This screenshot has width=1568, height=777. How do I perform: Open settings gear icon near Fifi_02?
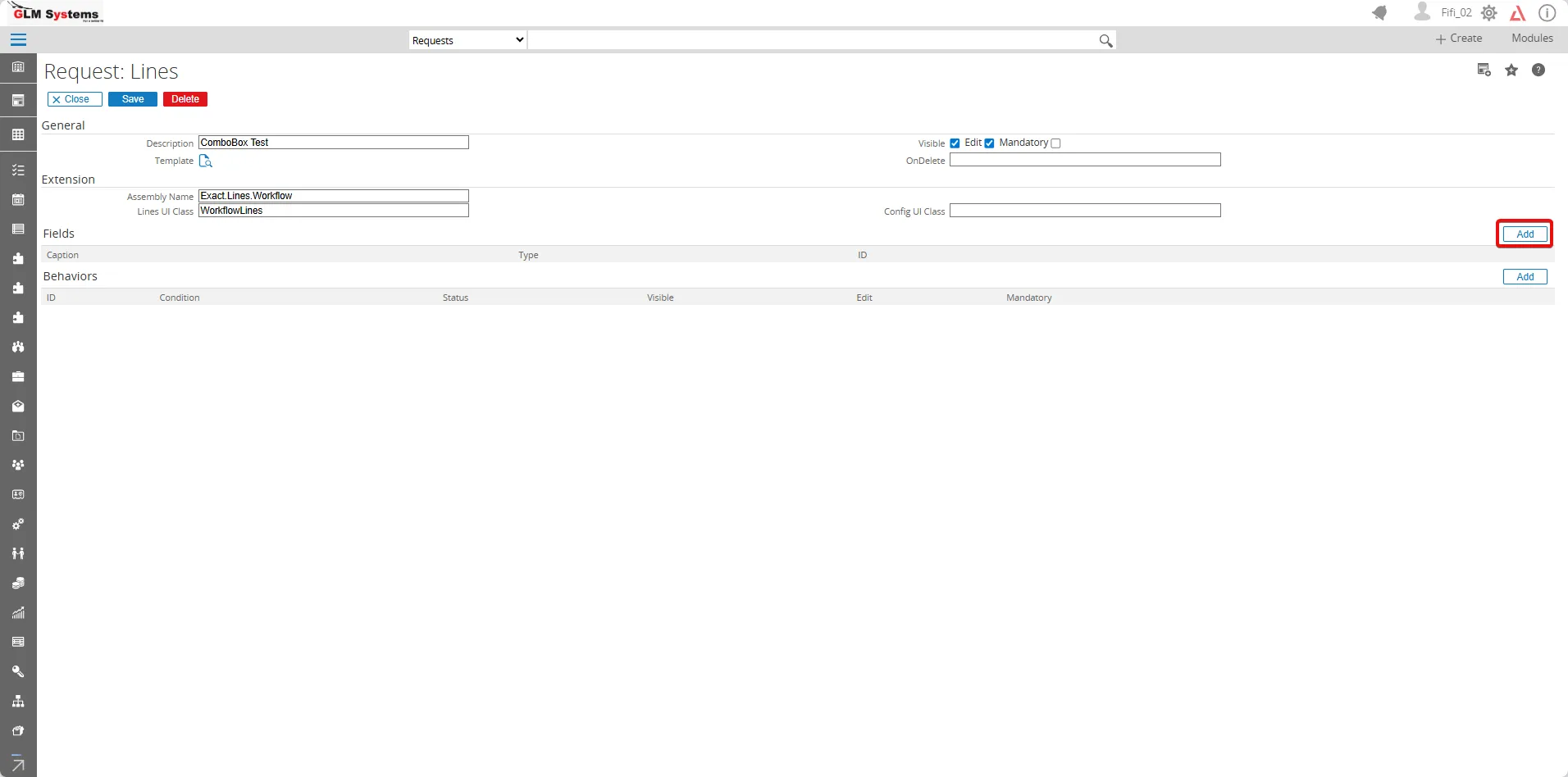pos(1489,13)
